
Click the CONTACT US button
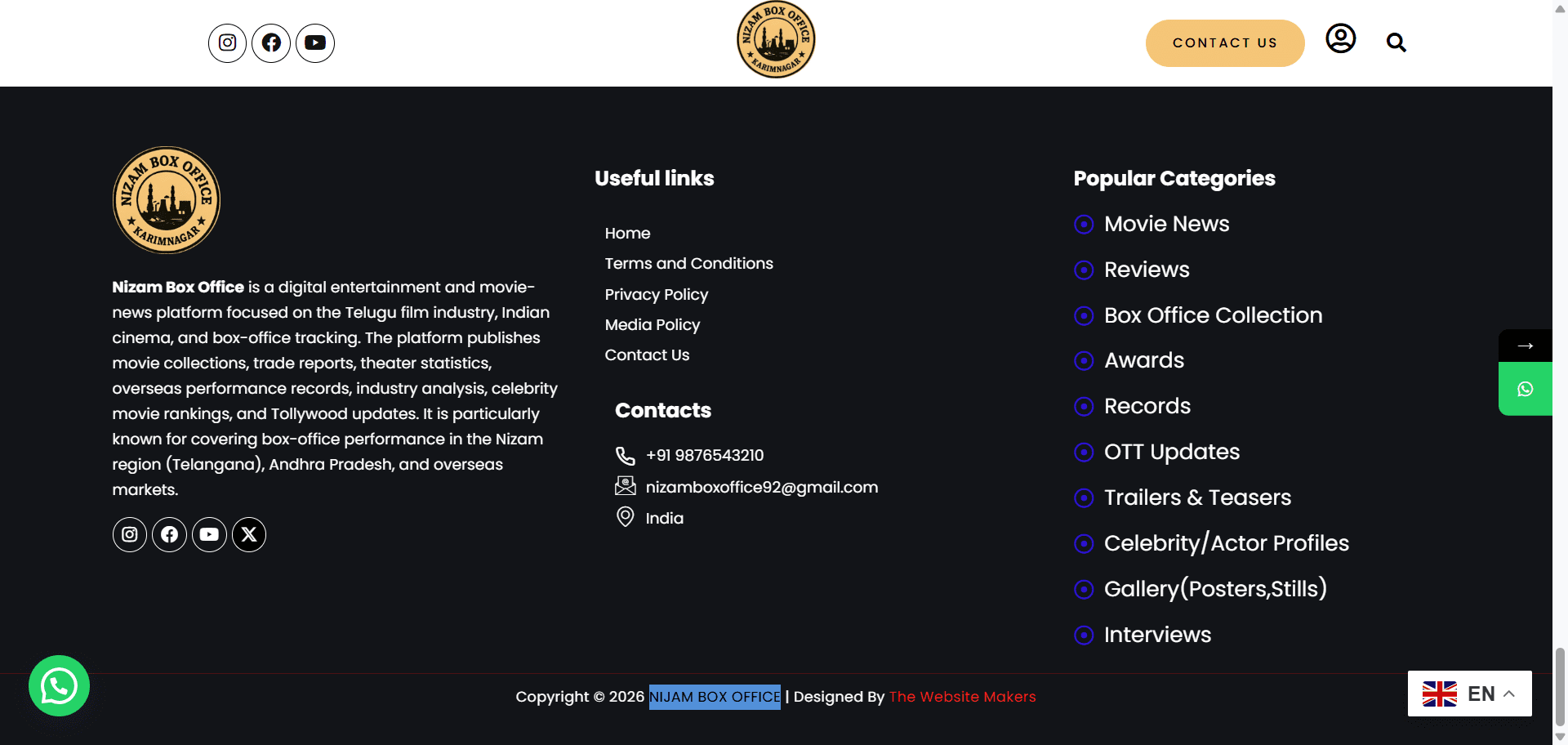[x=1225, y=43]
